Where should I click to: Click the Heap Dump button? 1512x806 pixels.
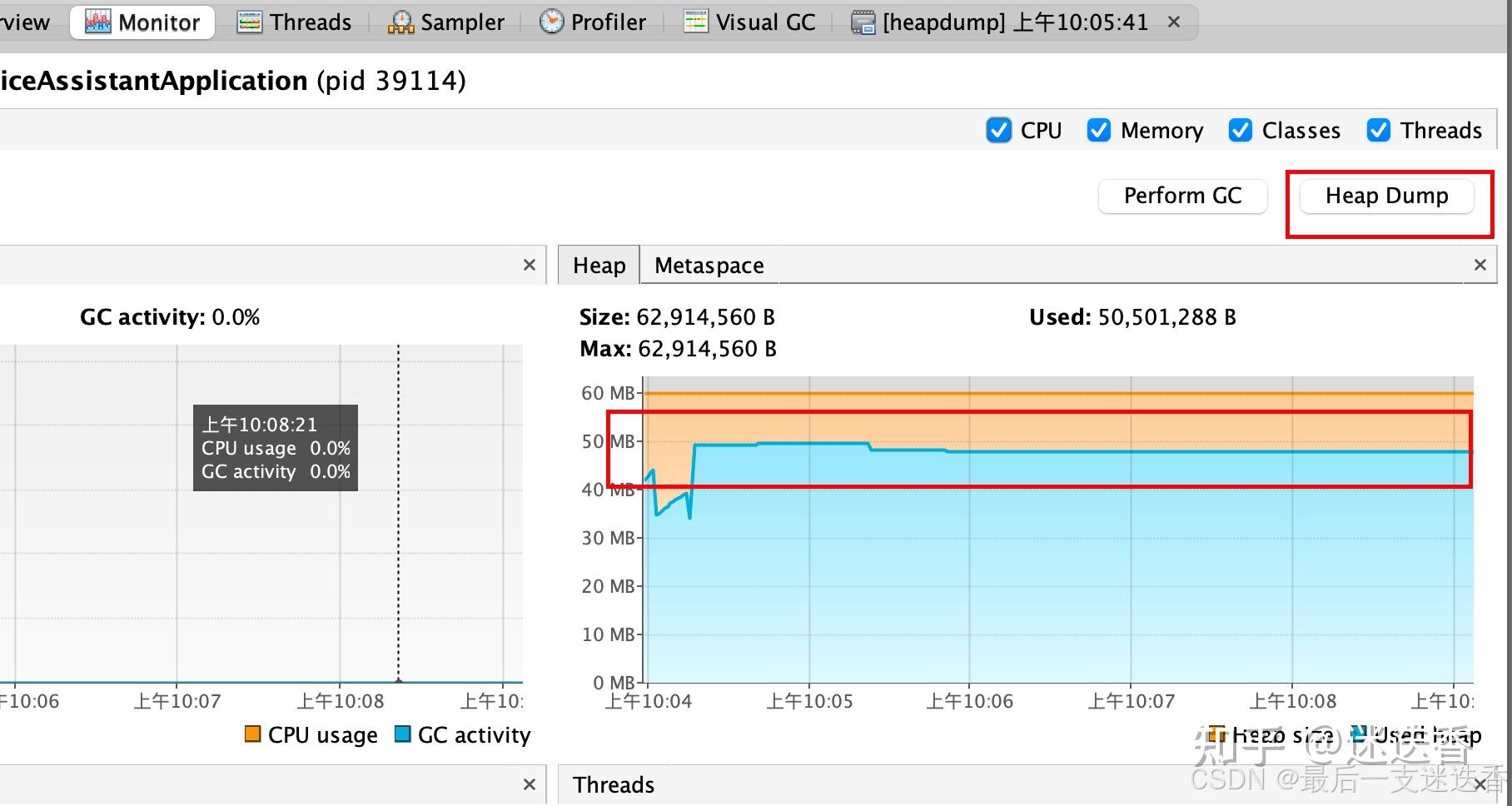click(x=1386, y=196)
